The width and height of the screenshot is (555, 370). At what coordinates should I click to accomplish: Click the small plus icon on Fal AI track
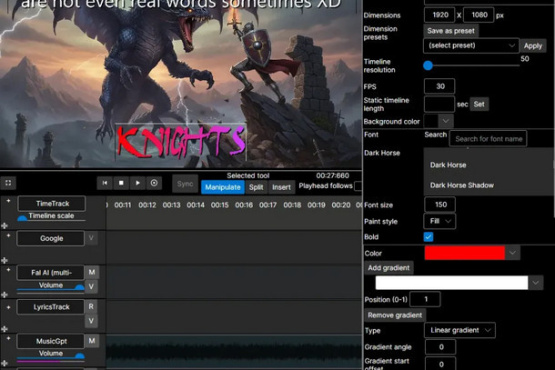[x=8, y=270]
